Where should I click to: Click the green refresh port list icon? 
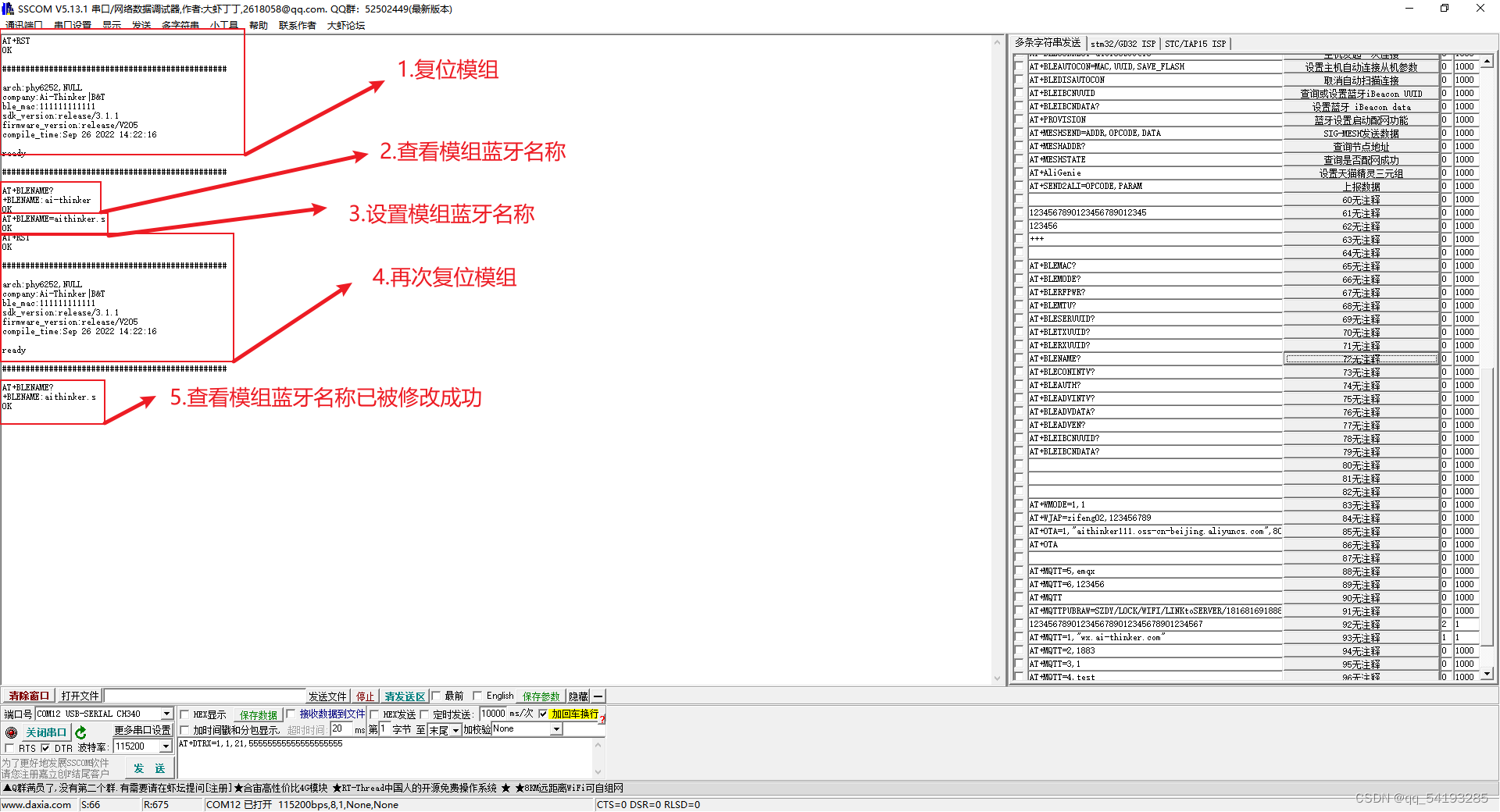pos(80,732)
